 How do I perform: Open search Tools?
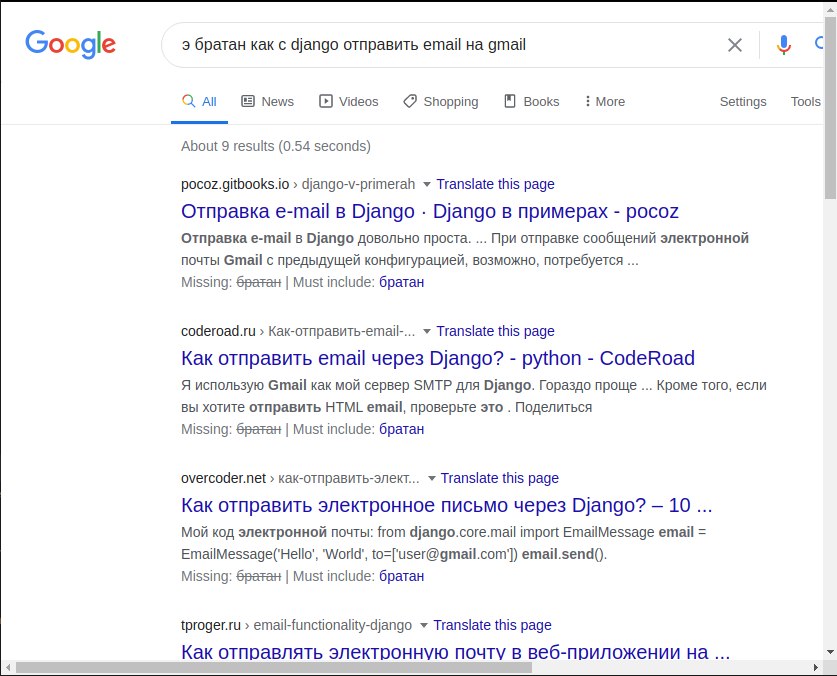point(805,101)
